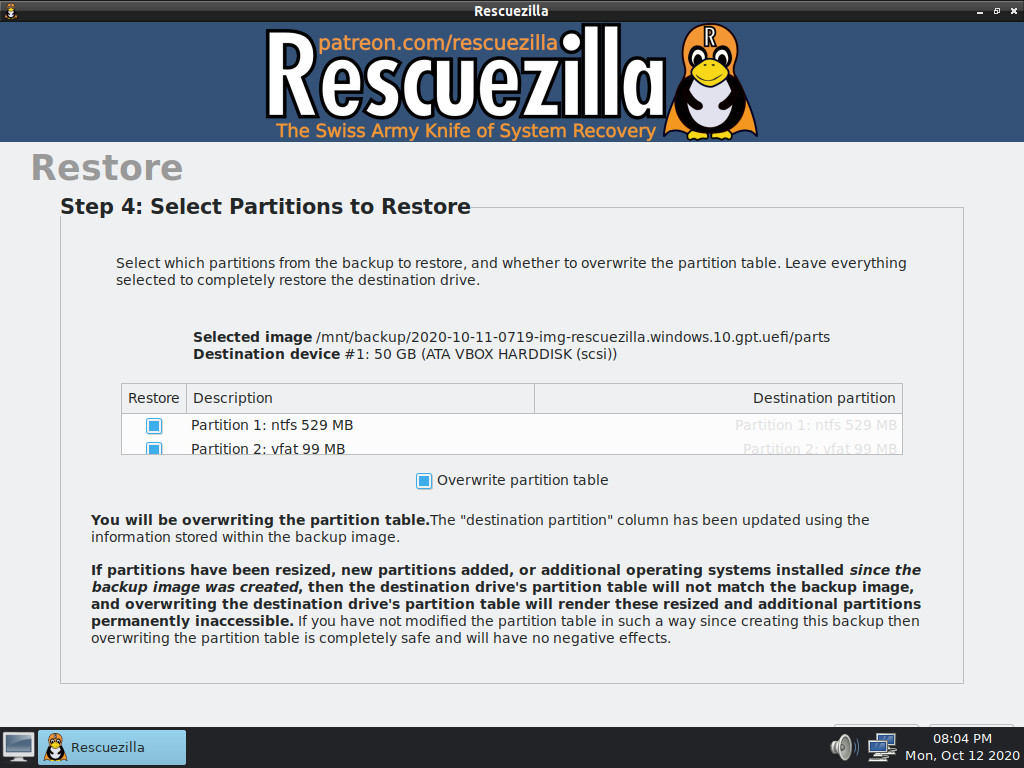1024x768 pixels.
Task: Click the Step 4: Select Partitions heading
Action: pyautogui.click(x=265, y=206)
